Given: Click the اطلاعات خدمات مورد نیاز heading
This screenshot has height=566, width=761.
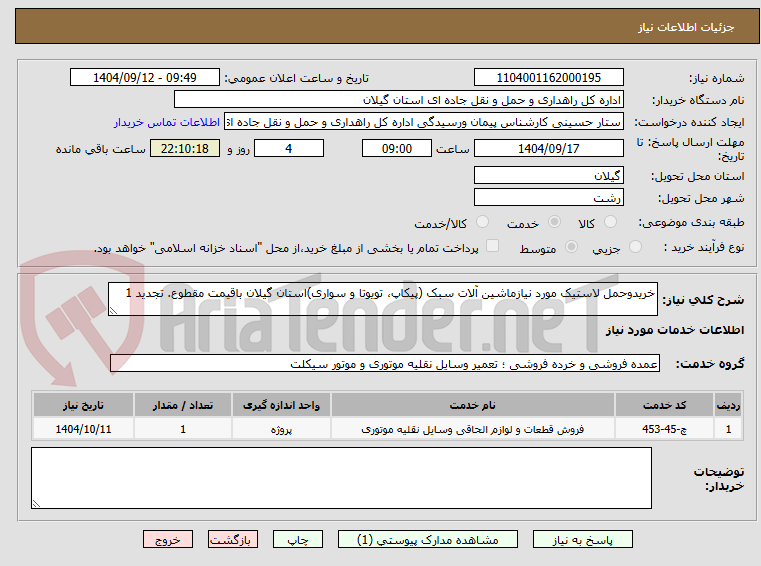Looking at the screenshot, I should (x=675, y=330).
